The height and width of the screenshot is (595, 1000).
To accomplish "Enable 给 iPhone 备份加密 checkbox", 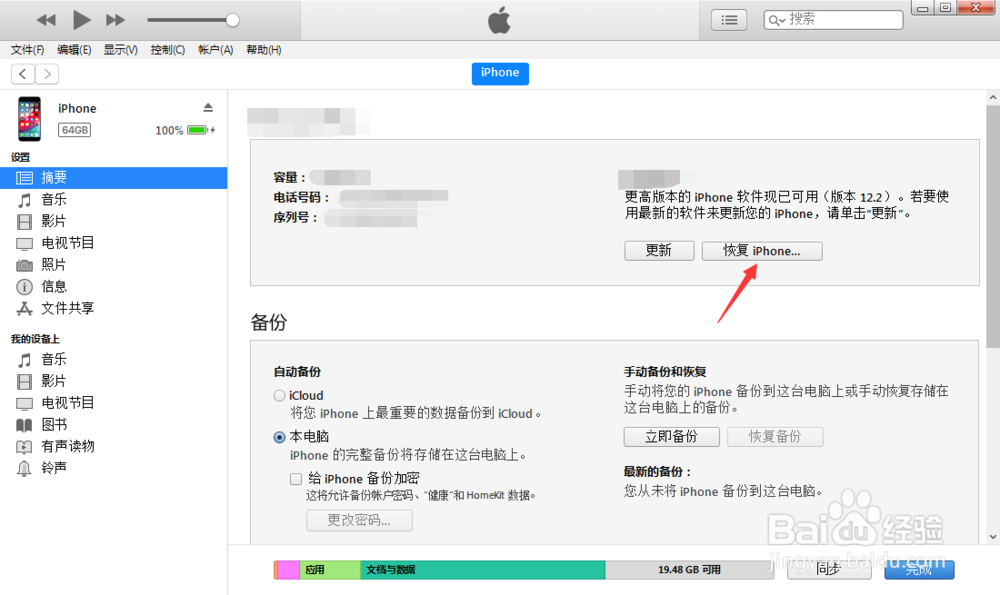I will tap(296, 479).
